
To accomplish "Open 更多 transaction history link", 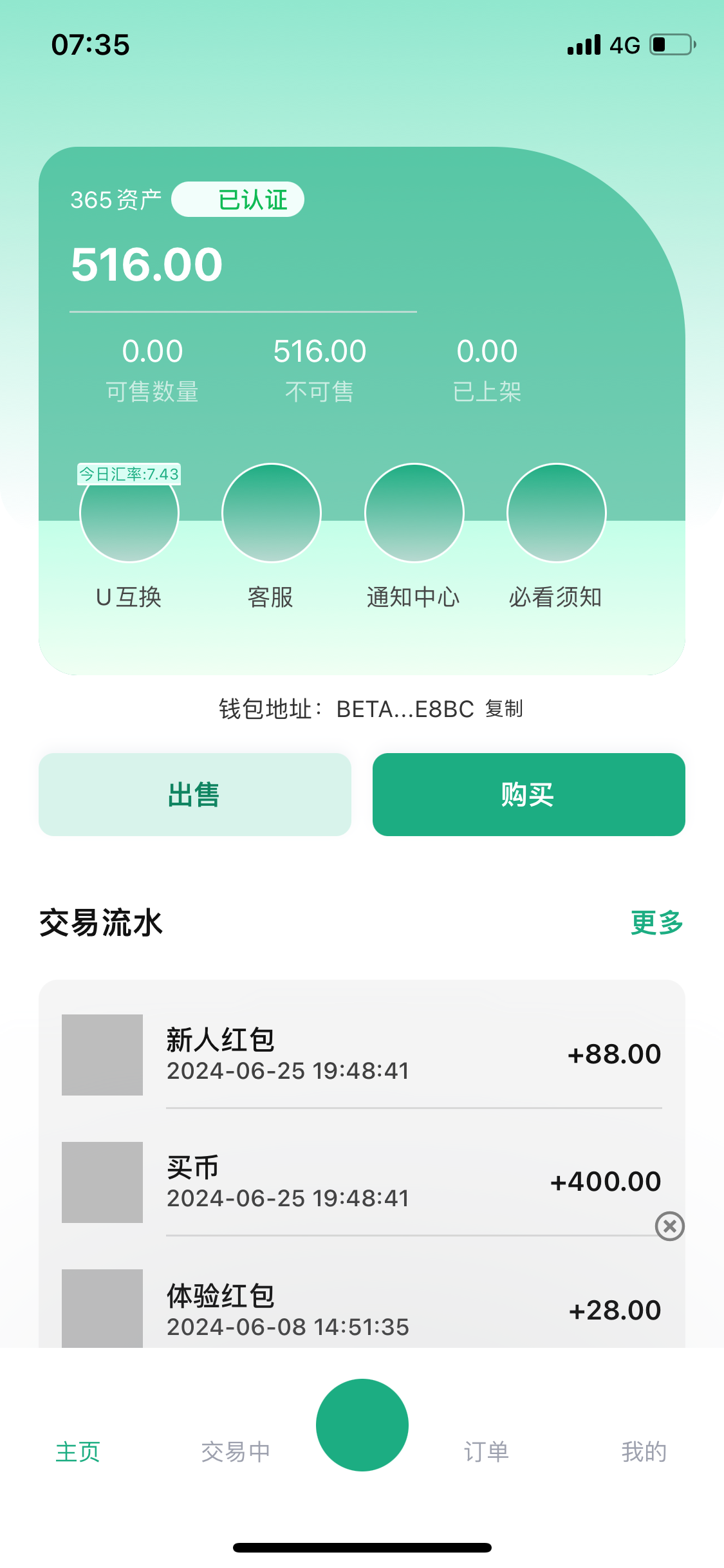I will click(x=656, y=922).
